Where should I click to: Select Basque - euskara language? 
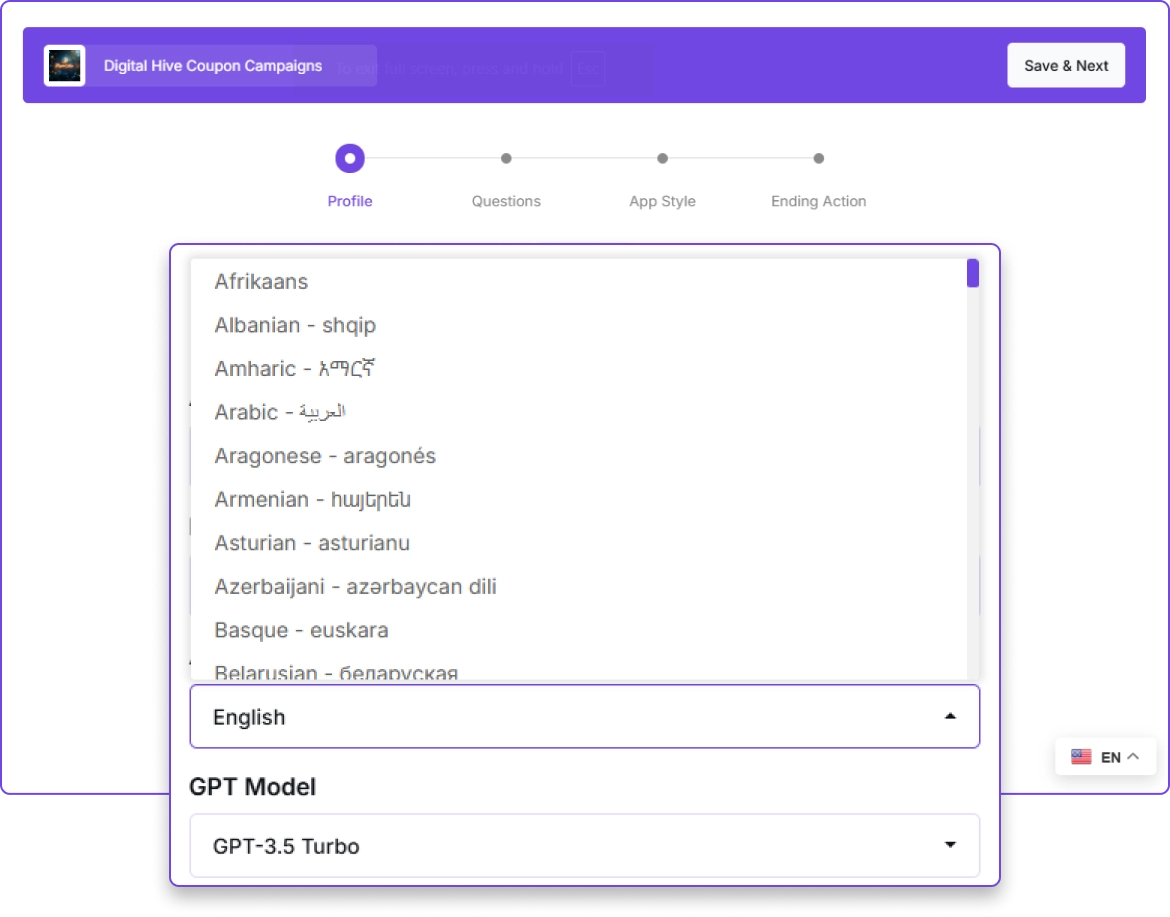coord(301,630)
